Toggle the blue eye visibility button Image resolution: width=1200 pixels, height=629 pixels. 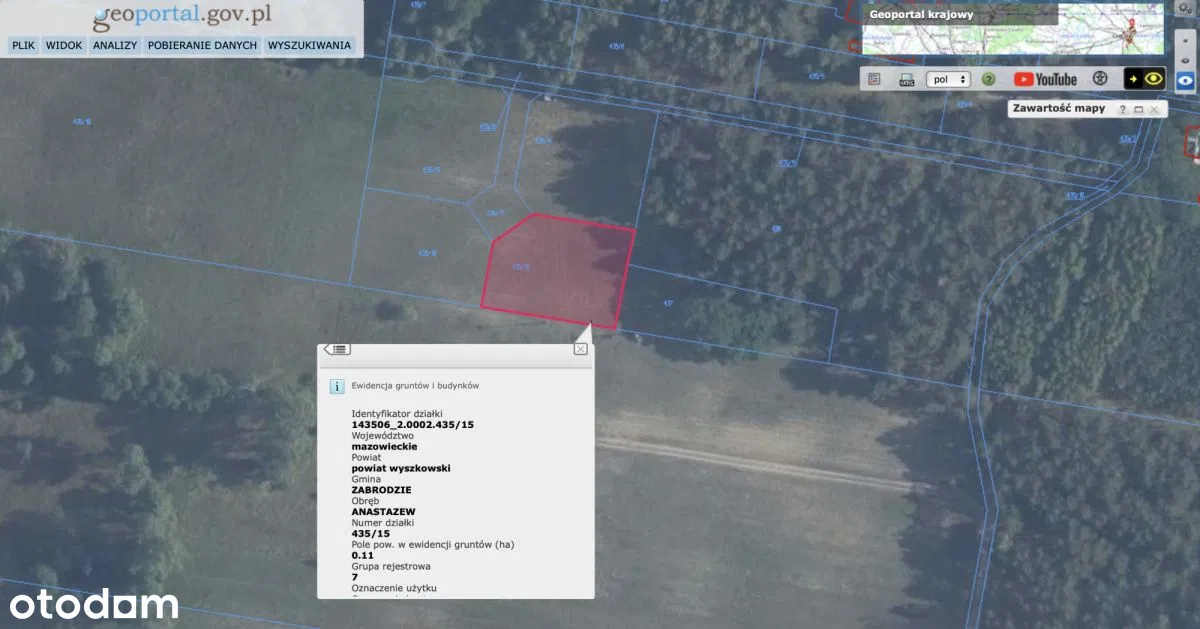tap(1185, 81)
